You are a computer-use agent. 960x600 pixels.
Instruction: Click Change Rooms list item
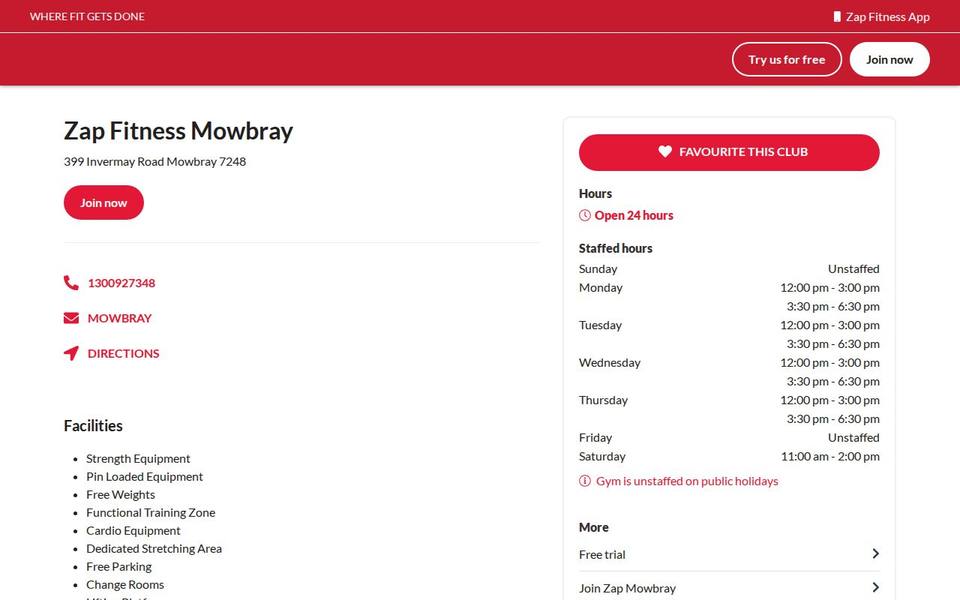(125, 585)
